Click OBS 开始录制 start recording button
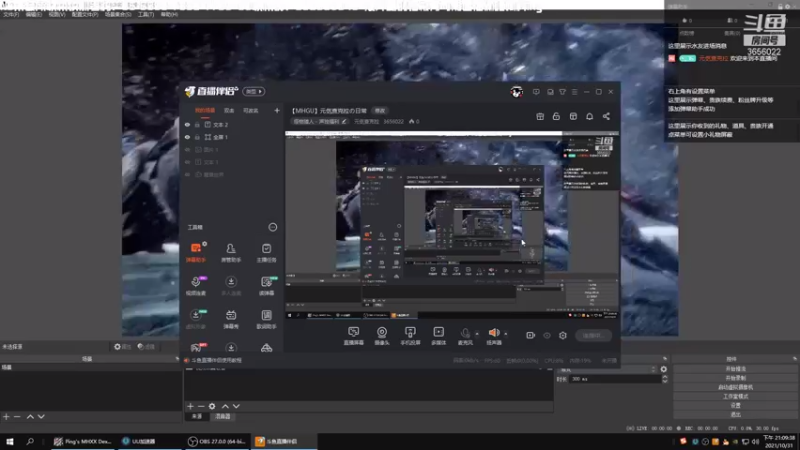This screenshot has height=450, width=800. (735, 378)
